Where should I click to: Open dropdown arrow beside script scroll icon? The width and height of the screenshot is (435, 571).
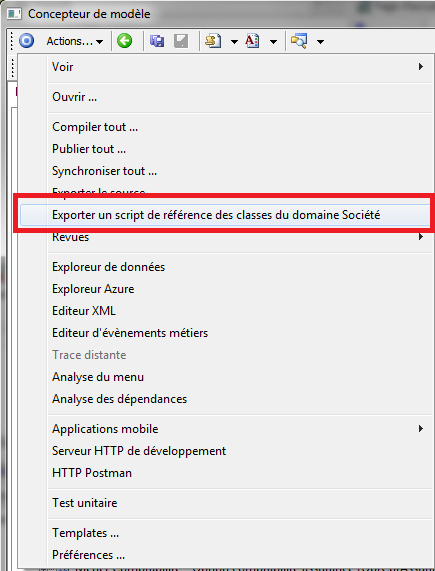pyautogui.click(x=234, y=42)
